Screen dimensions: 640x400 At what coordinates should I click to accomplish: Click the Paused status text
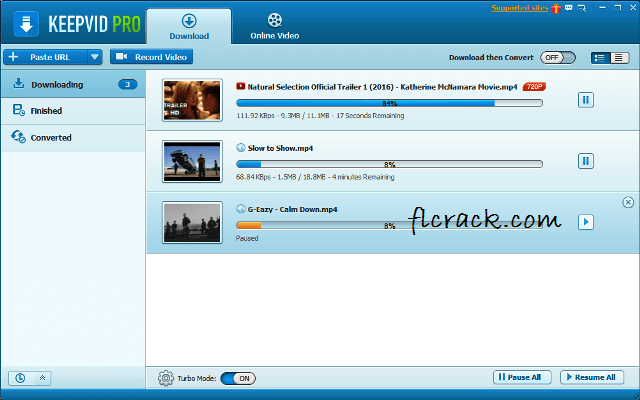click(x=247, y=238)
